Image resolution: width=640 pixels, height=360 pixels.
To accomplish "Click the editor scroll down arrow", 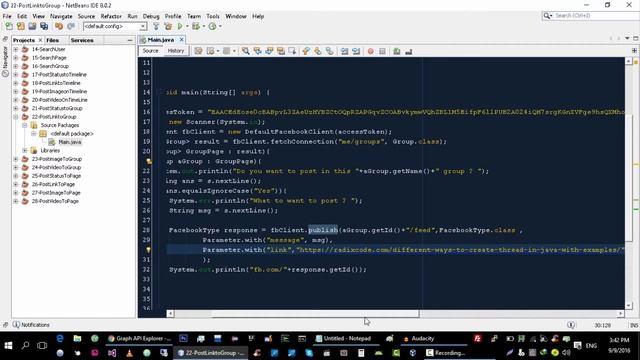I will pyautogui.click(x=629, y=305).
